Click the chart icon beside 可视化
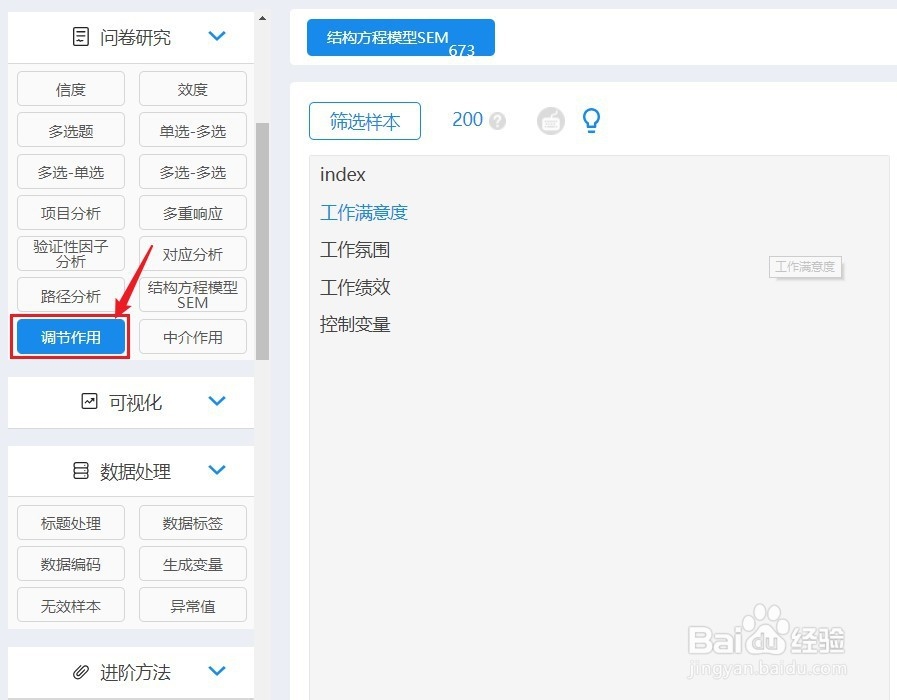 [89, 401]
